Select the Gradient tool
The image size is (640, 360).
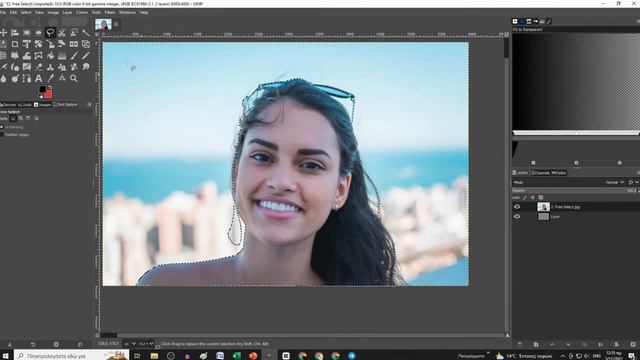[62, 55]
